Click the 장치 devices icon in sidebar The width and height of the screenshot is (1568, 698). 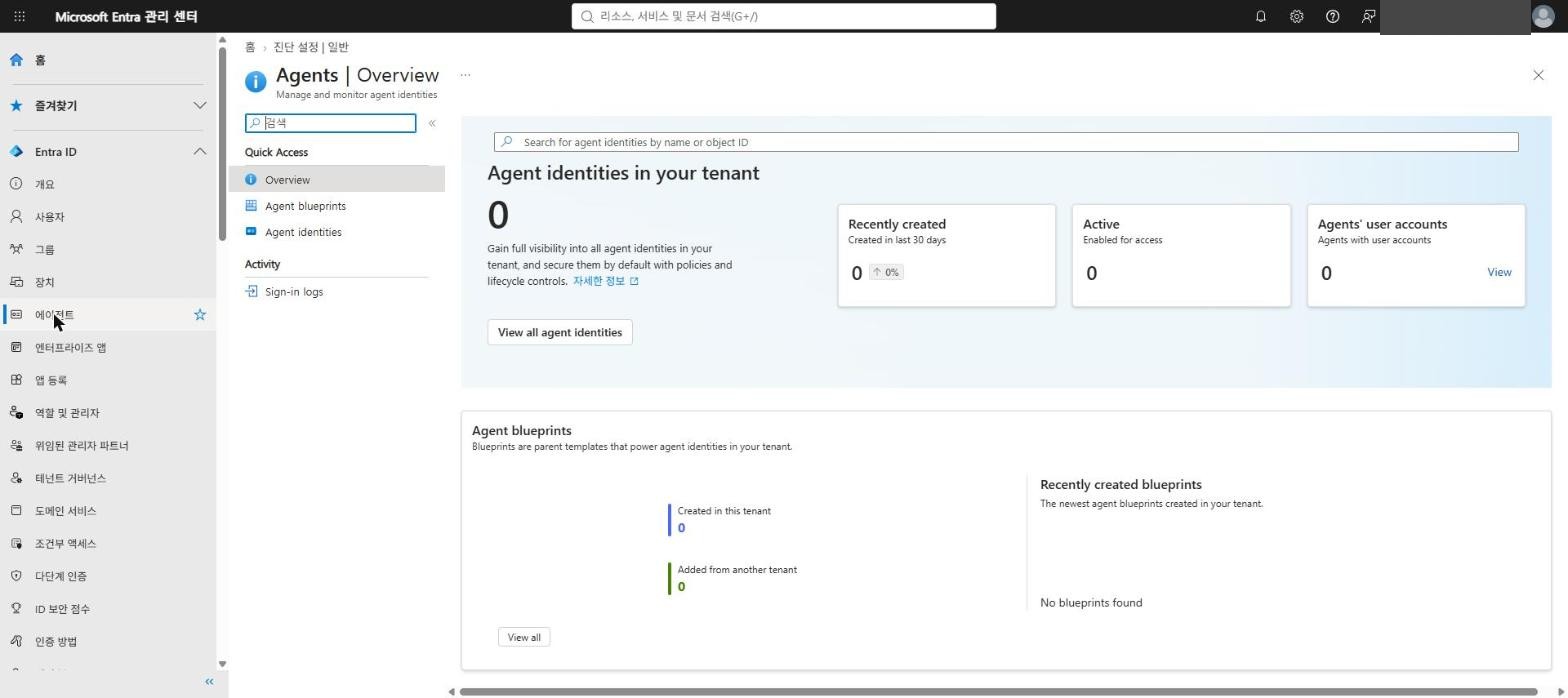[16, 282]
